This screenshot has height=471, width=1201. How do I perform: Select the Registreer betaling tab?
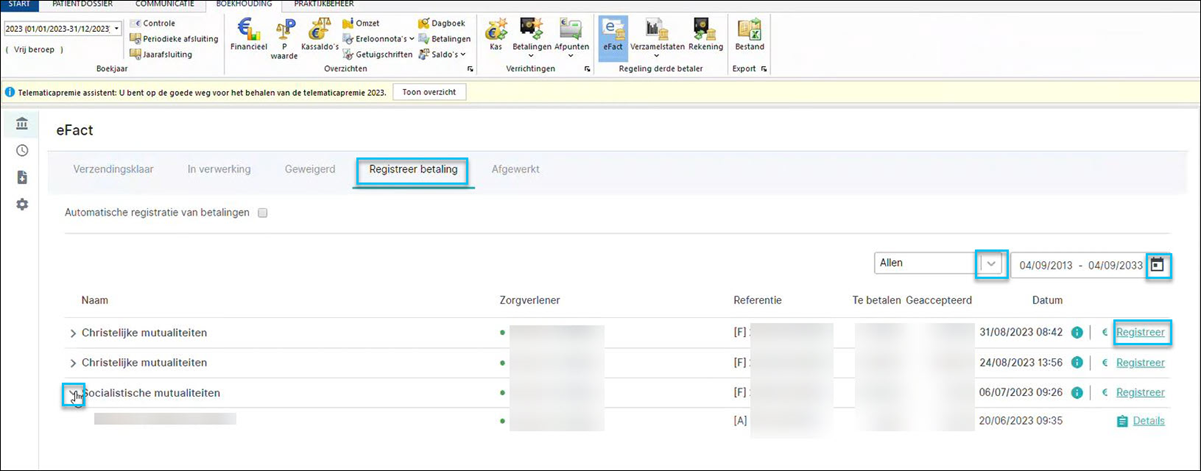(413, 170)
